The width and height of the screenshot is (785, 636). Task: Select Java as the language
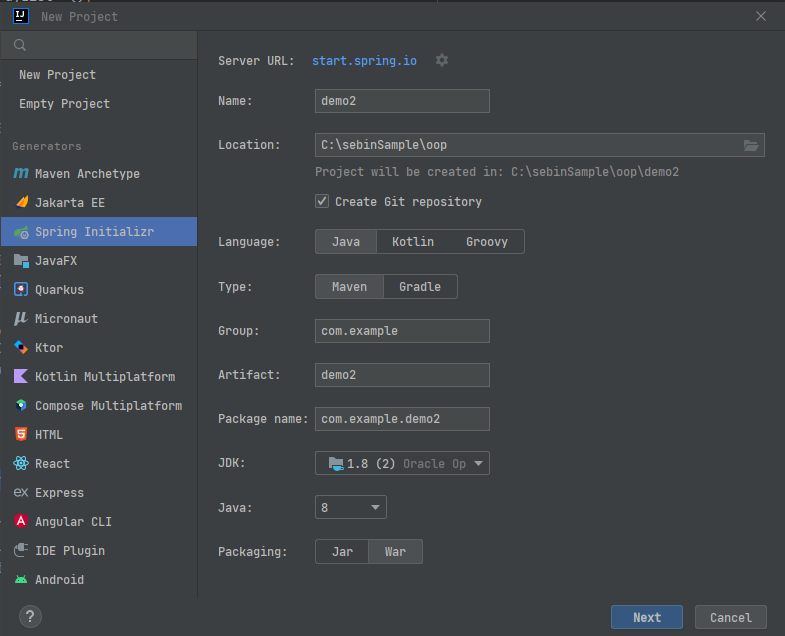click(x=346, y=242)
